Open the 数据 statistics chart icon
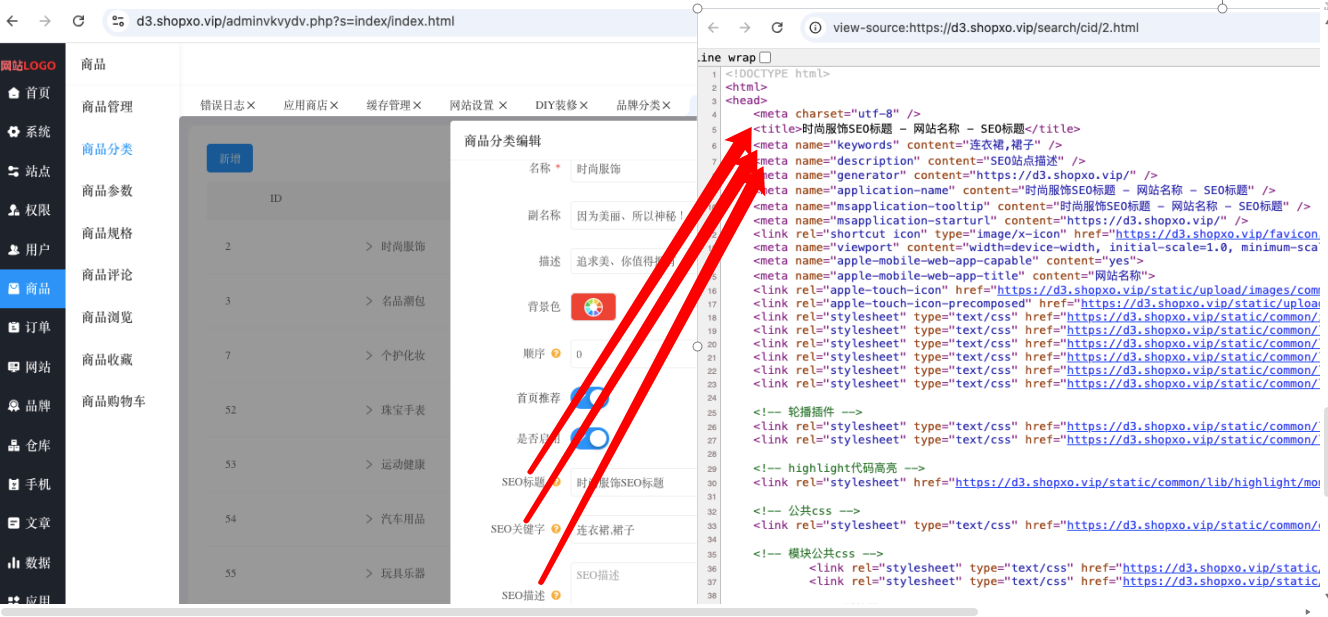Image resolution: width=1328 pixels, height=617 pixels. pyautogui.click(x=14, y=562)
